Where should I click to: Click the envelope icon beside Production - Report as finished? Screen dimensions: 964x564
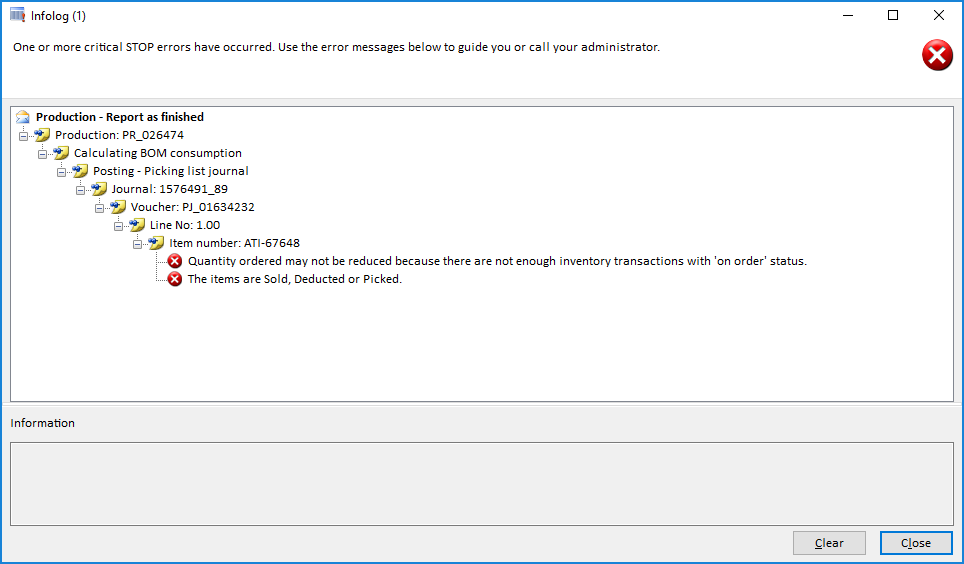(x=23, y=117)
